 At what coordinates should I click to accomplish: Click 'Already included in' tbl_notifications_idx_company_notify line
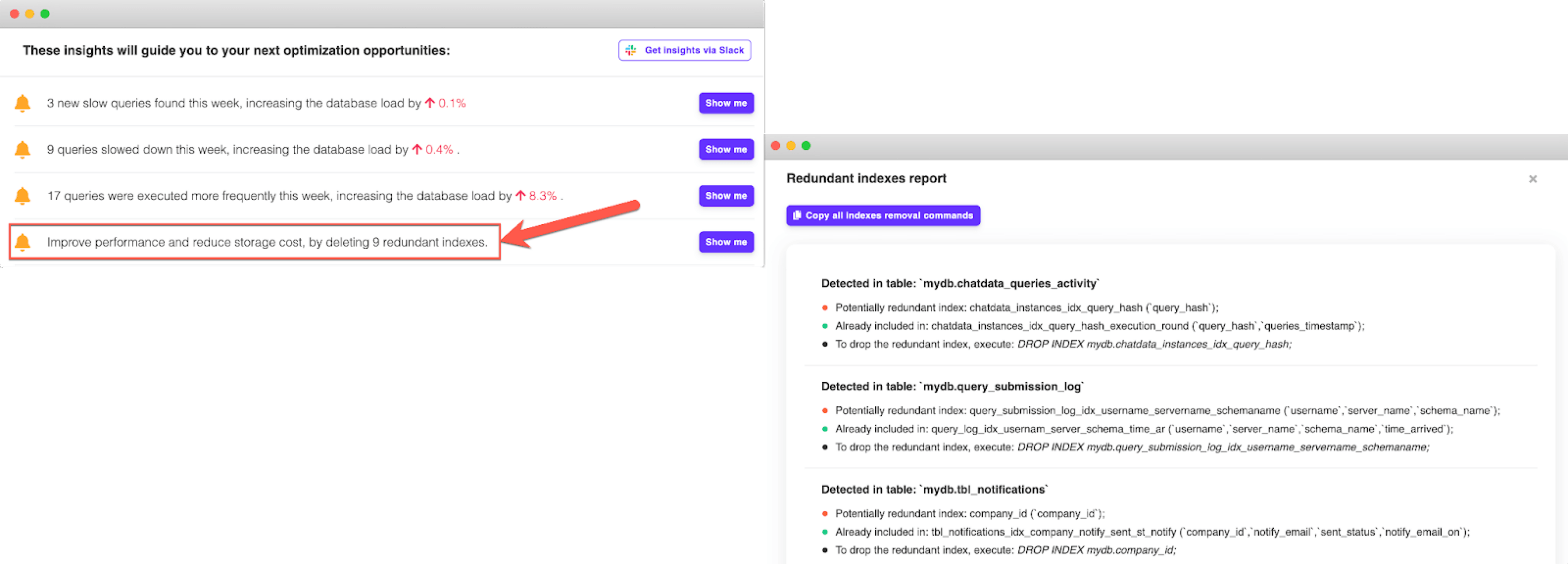(x=1152, y=531)
